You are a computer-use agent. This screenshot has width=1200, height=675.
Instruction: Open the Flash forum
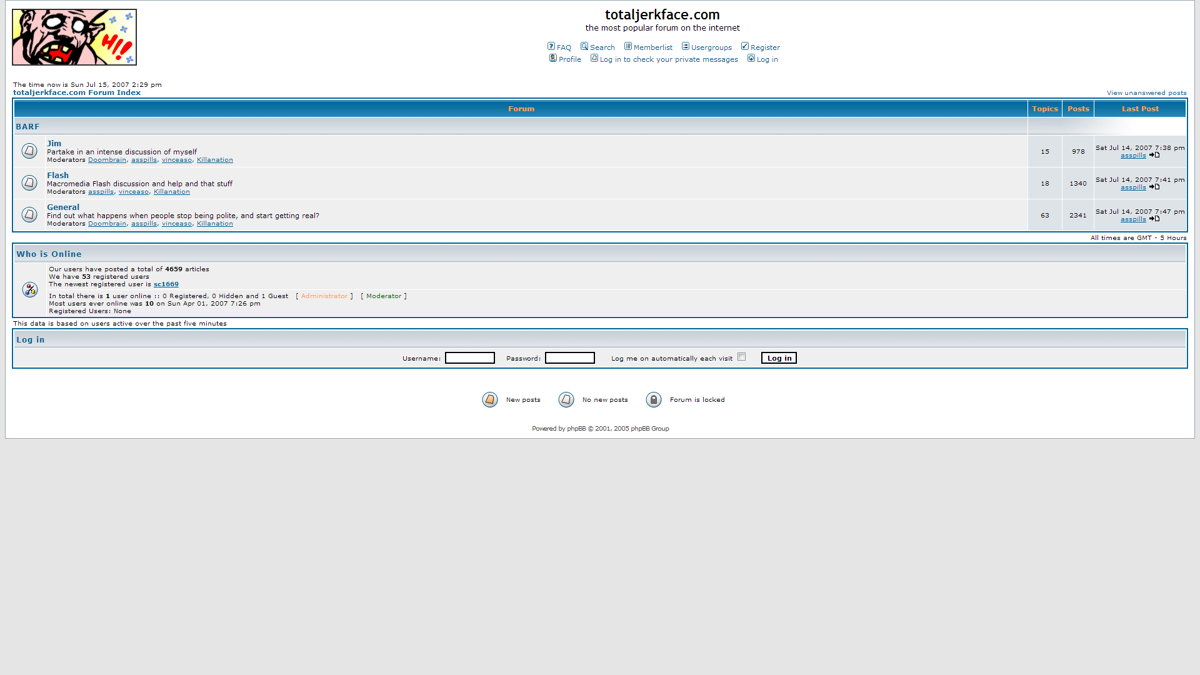pos(57,174)
